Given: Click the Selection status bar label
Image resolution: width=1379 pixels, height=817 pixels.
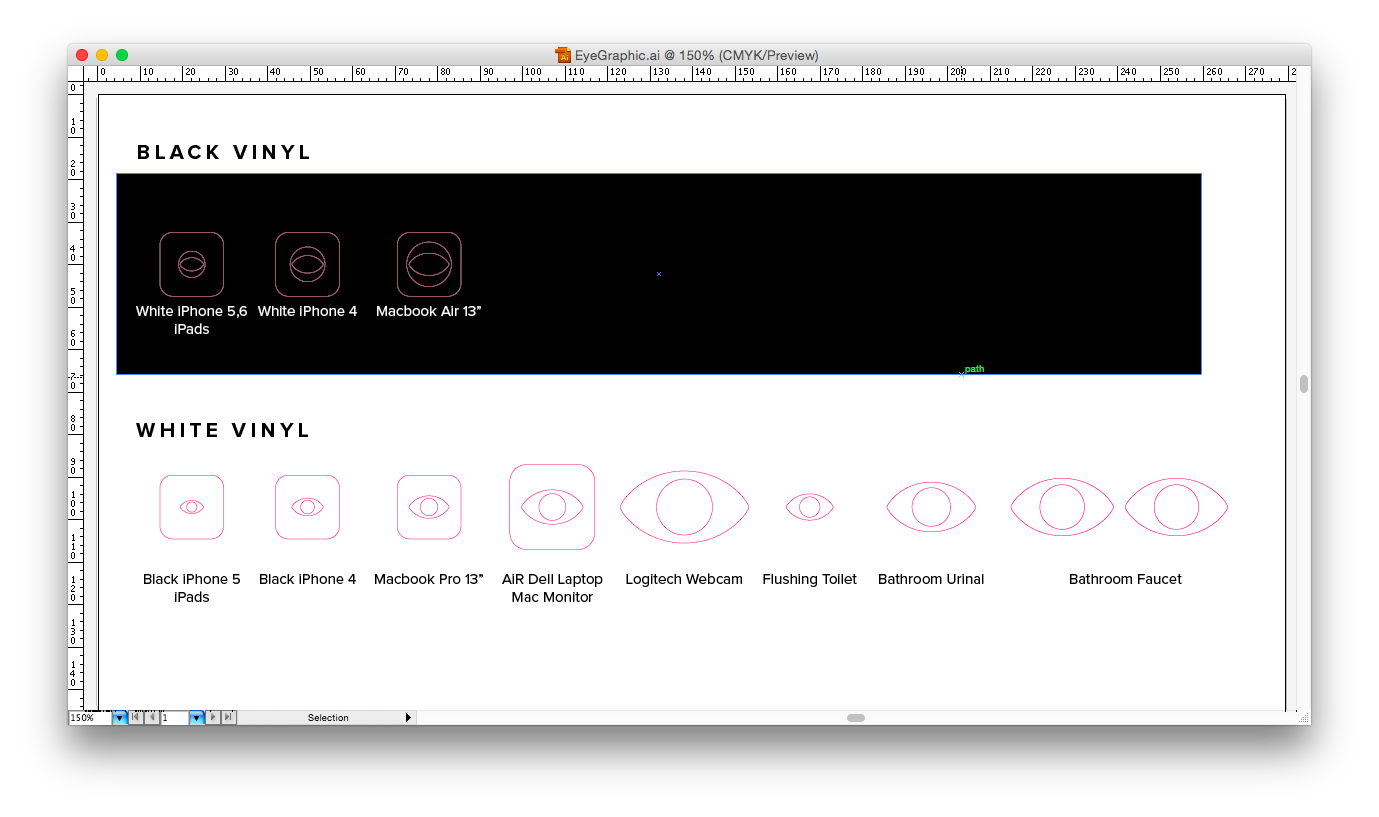Looking at the screenshot, I should pos(328,718).
